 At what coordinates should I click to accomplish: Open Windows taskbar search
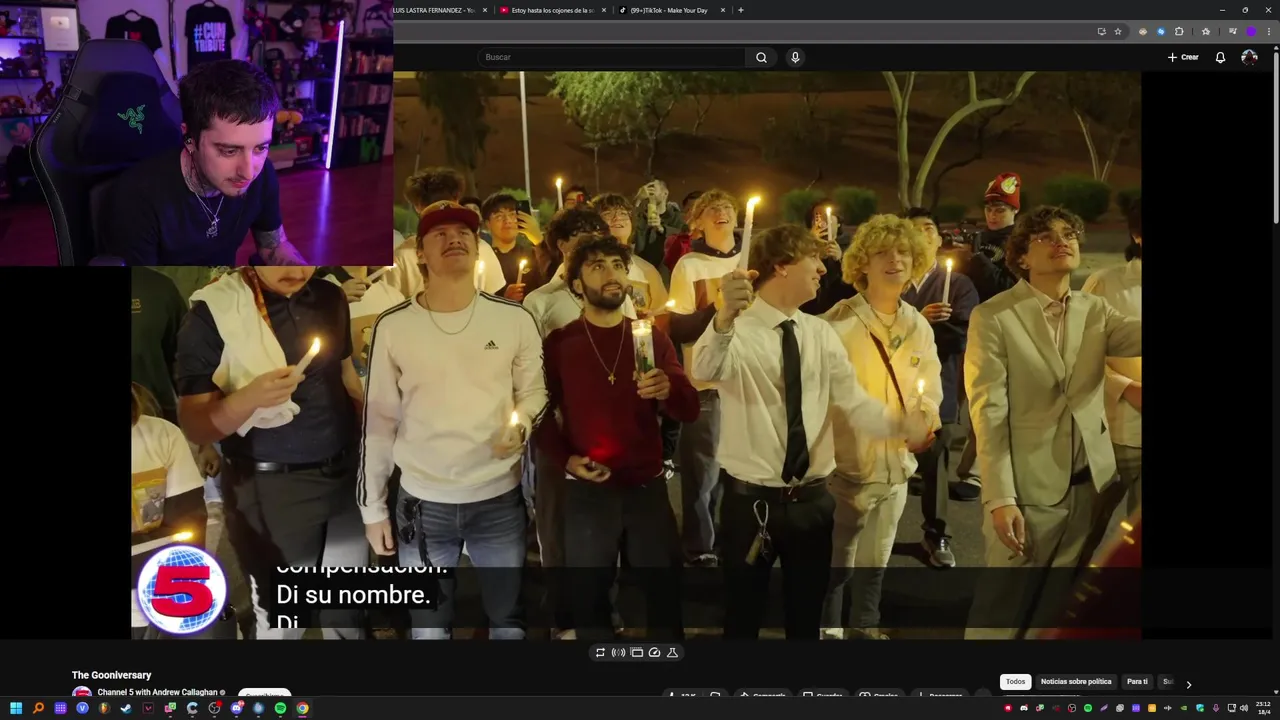[38, 708]
